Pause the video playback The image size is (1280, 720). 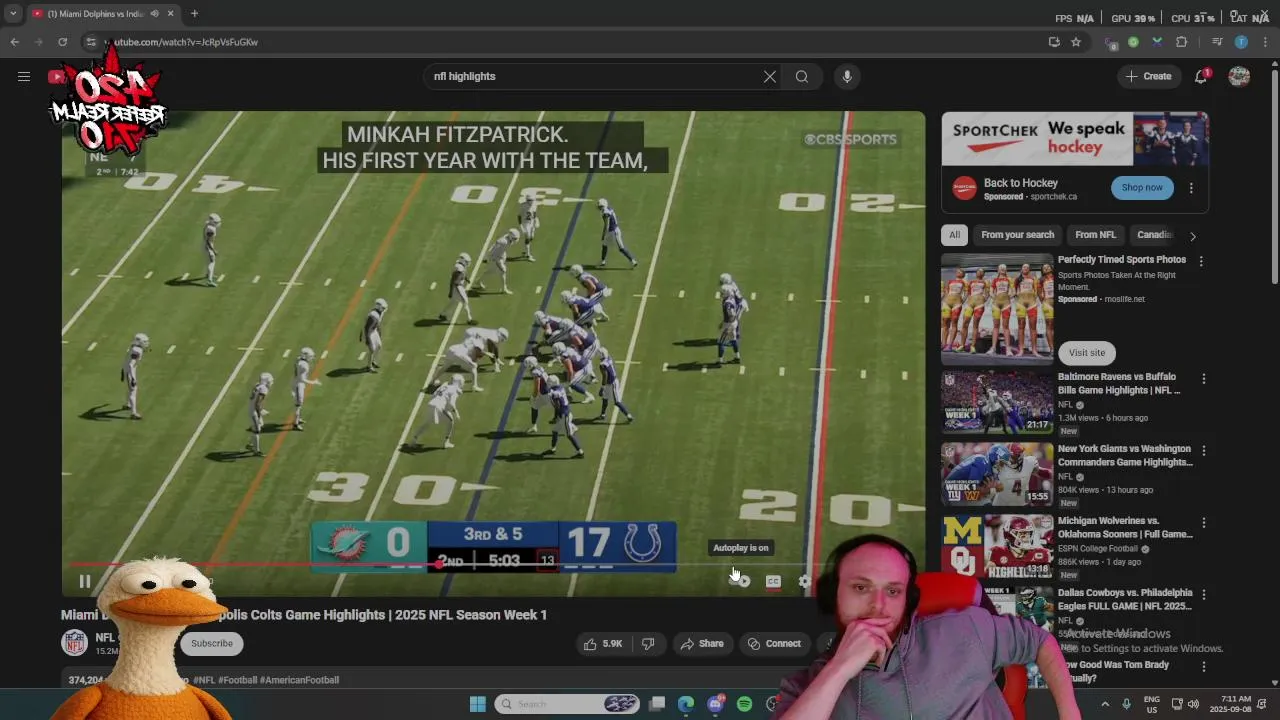click(x=85, y=581)
